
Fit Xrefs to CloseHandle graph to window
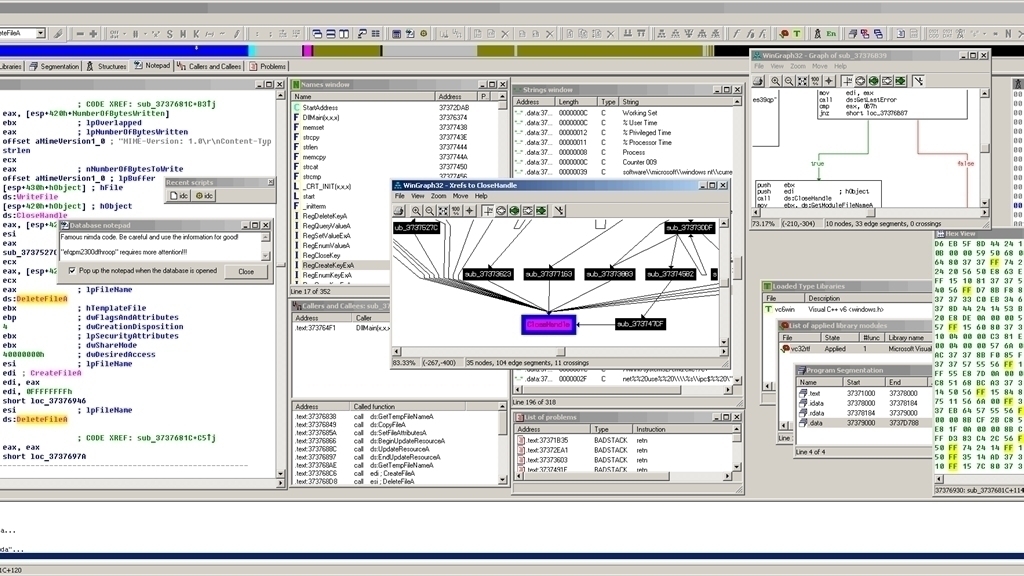tap(443, 211)
